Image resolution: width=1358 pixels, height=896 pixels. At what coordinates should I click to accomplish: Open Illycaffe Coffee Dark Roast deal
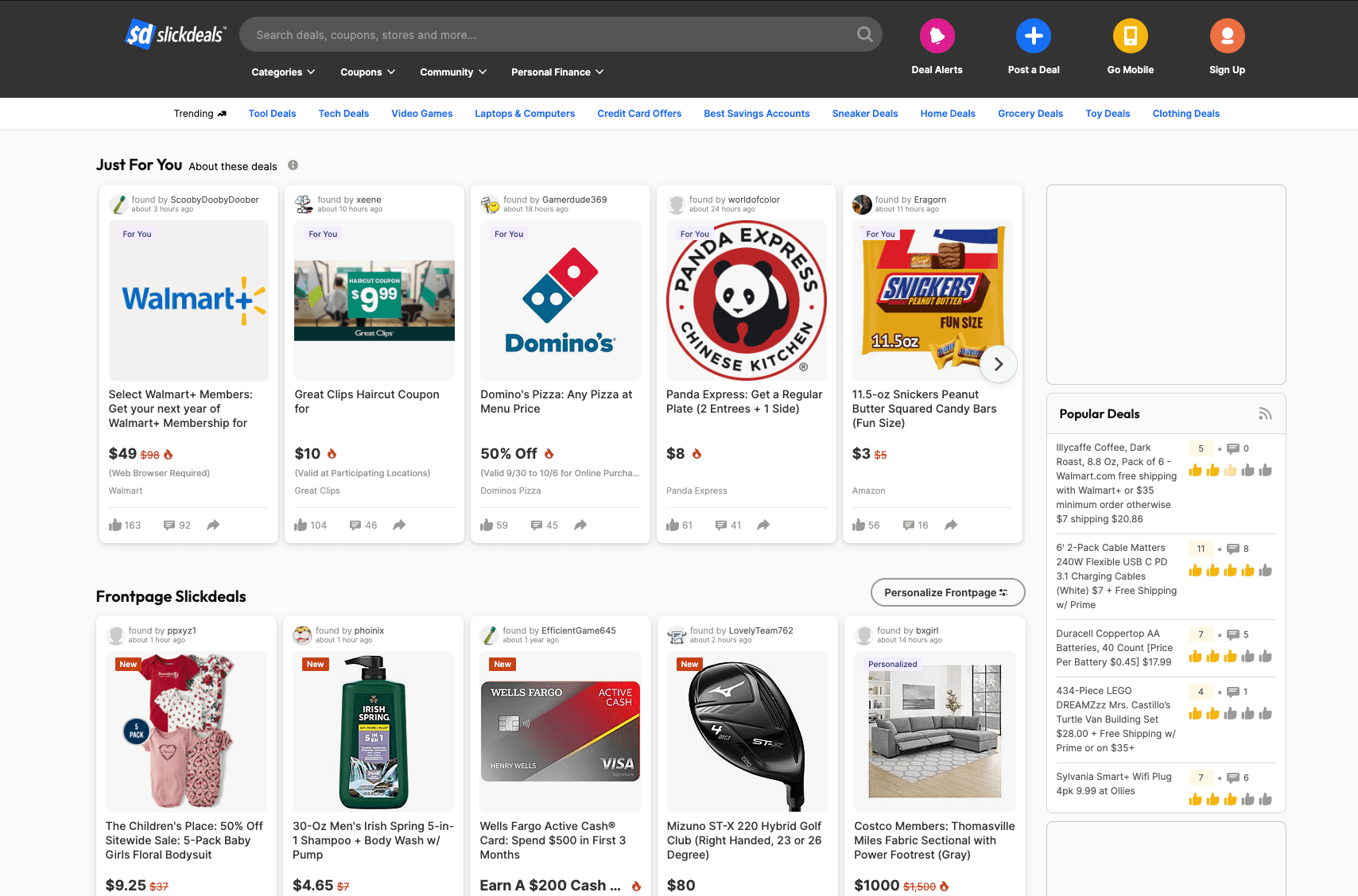(1116, 483)
